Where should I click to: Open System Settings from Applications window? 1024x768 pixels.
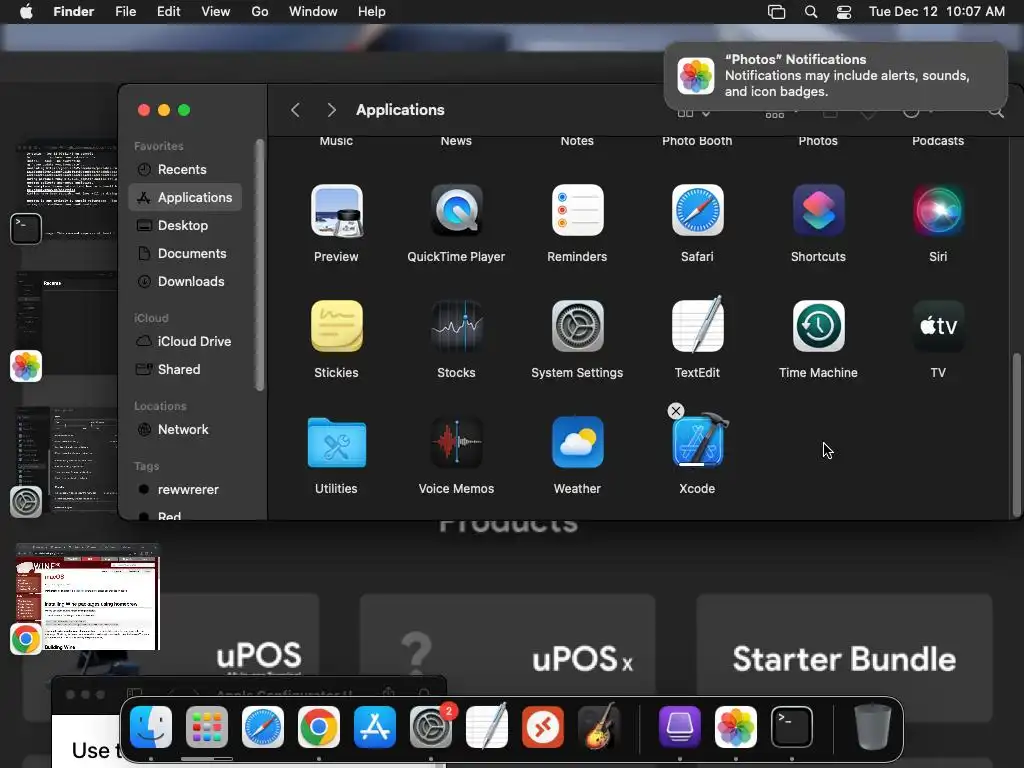pyautogui.click(x=577, y=327)
